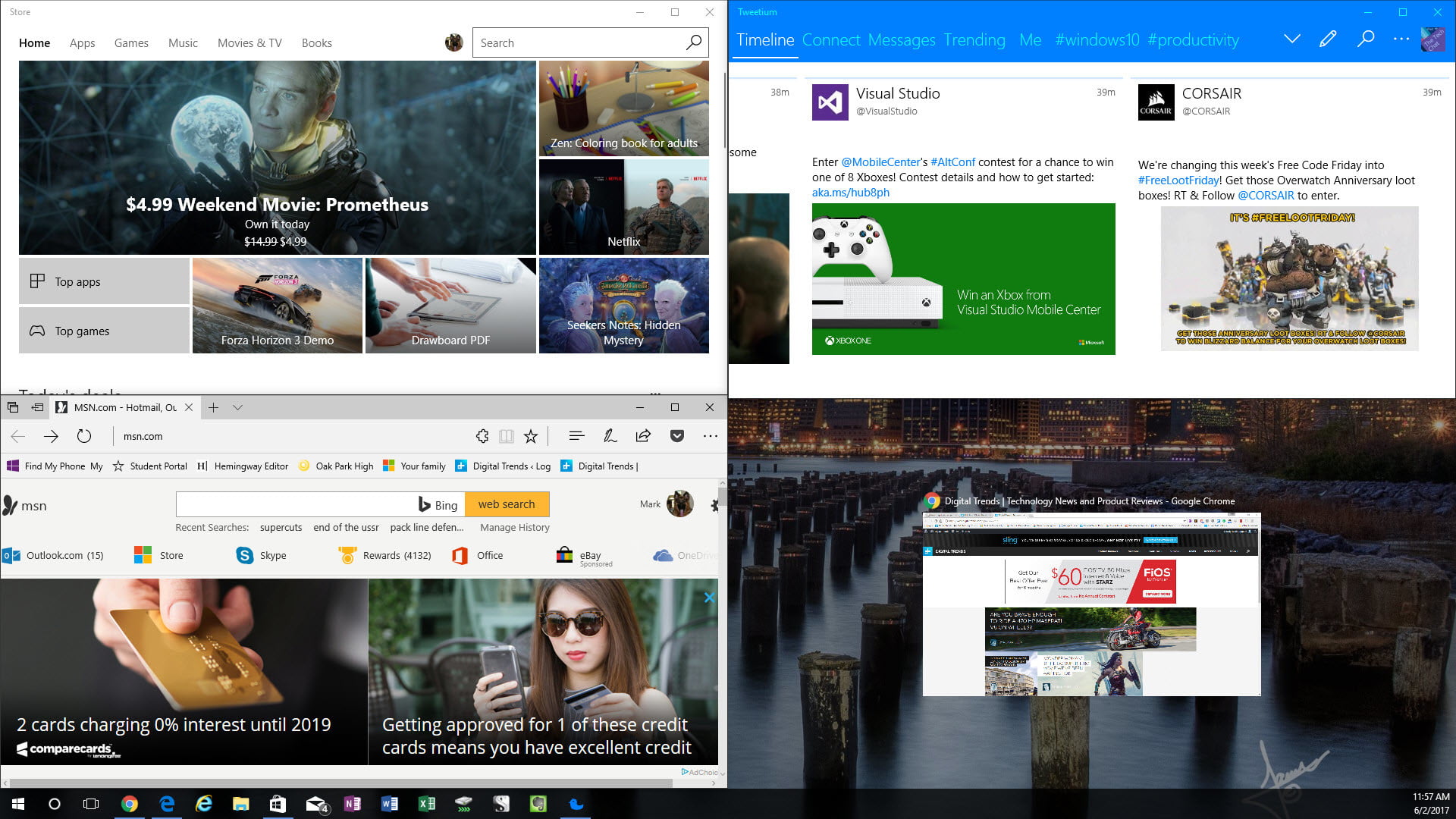
Task: Click Bing web search button
Action: coord(507,504)
